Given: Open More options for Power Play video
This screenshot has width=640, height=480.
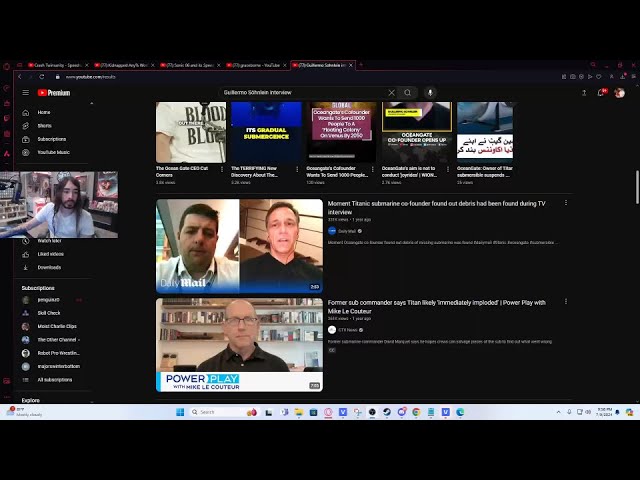Looking at the screenshot, I should pyautogui.click(x=566, y=301).
